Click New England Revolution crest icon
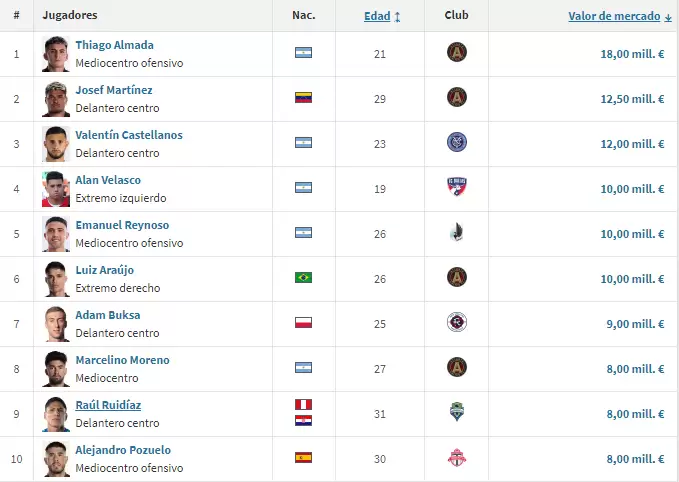The image size is (679, 482). coord(456,322)
